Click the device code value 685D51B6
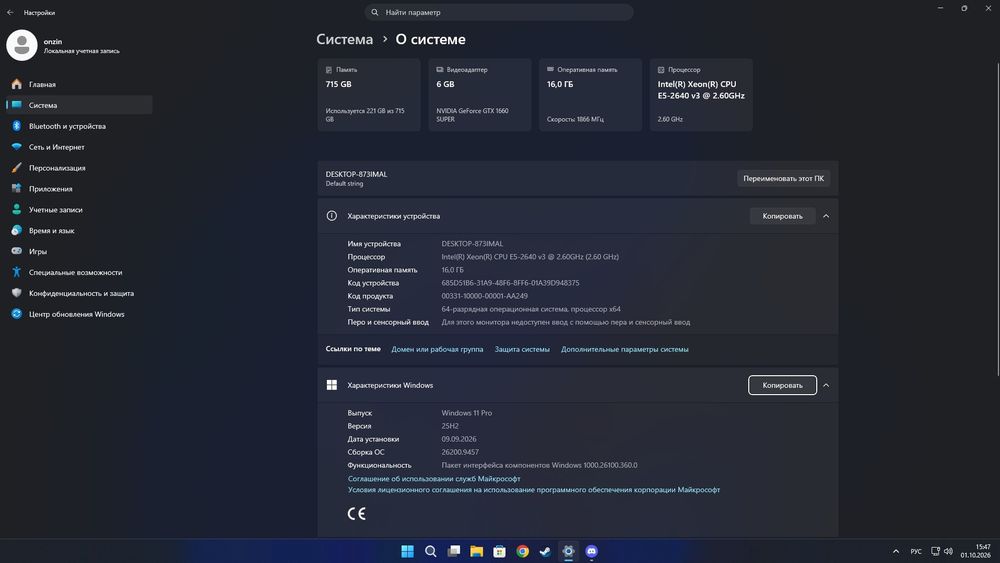This screenshot has width=1000, height=563. 510,283
